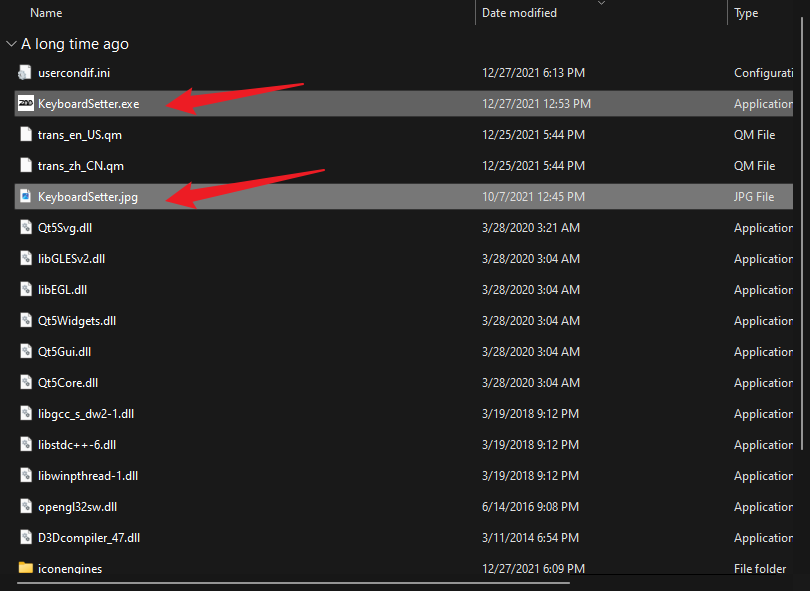The image size is (810, 591).
Task: Select the KeyboardSetter.jpg image icon
Action: 25,196
